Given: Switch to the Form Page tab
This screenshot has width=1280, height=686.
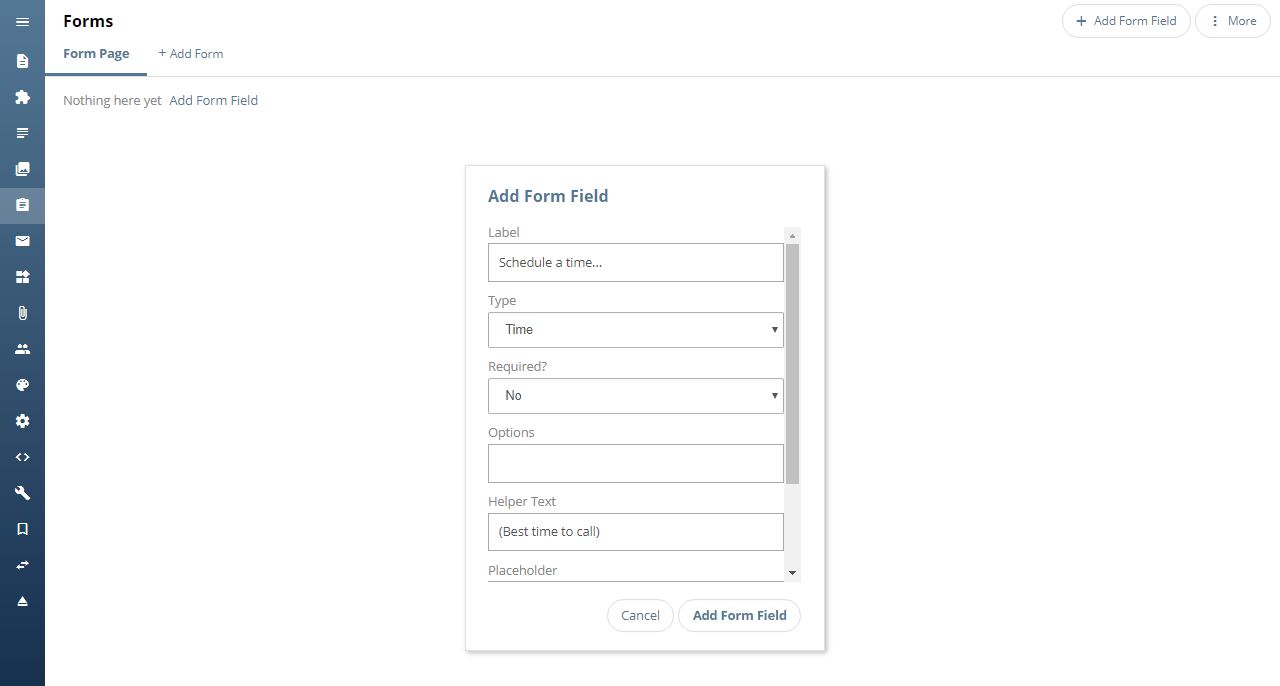Looking at the screenshot, I should [96, 54].
